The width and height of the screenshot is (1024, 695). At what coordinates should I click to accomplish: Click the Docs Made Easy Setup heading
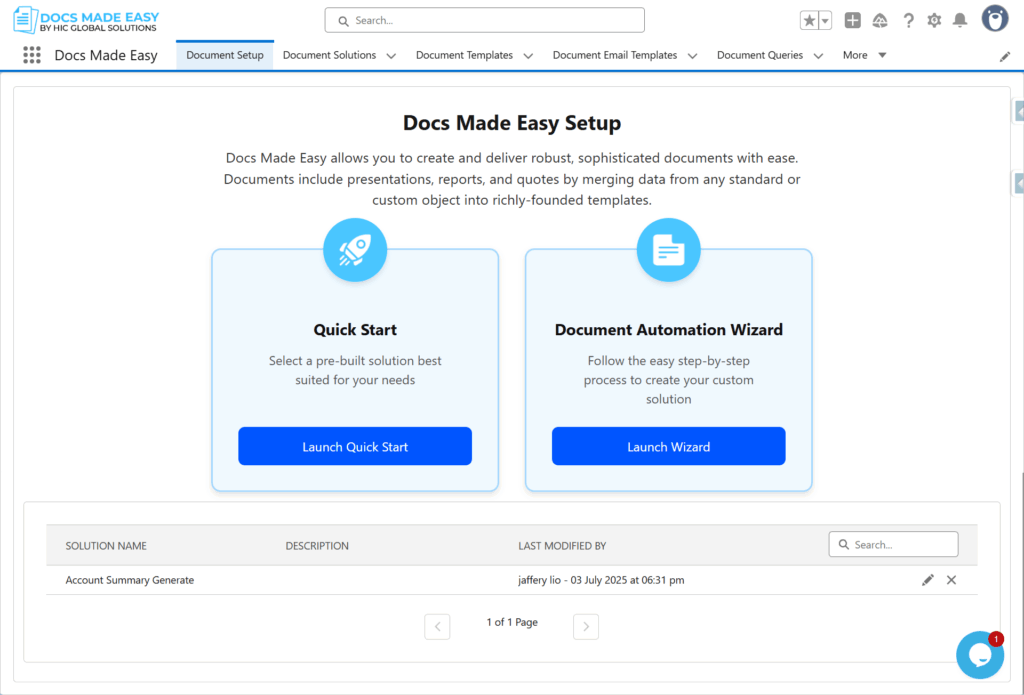[512, 123]
